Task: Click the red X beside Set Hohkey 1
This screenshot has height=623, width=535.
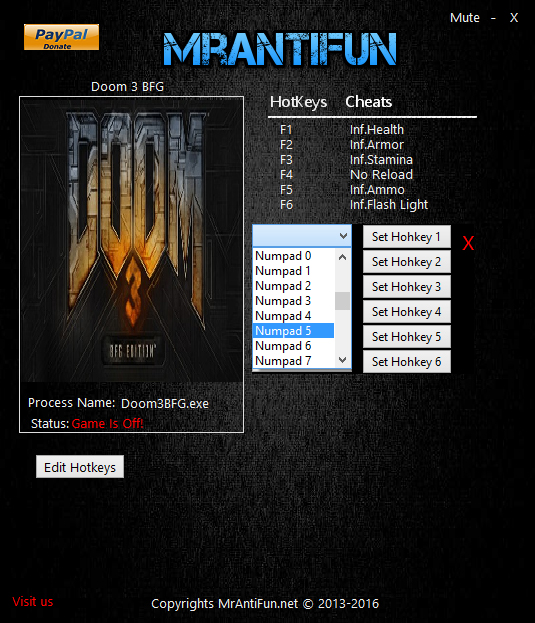Action: (x=468, y=243)
